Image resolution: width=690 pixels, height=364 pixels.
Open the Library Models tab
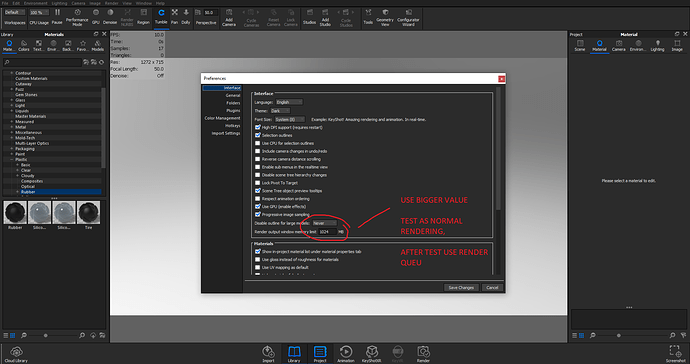[97, 45]
